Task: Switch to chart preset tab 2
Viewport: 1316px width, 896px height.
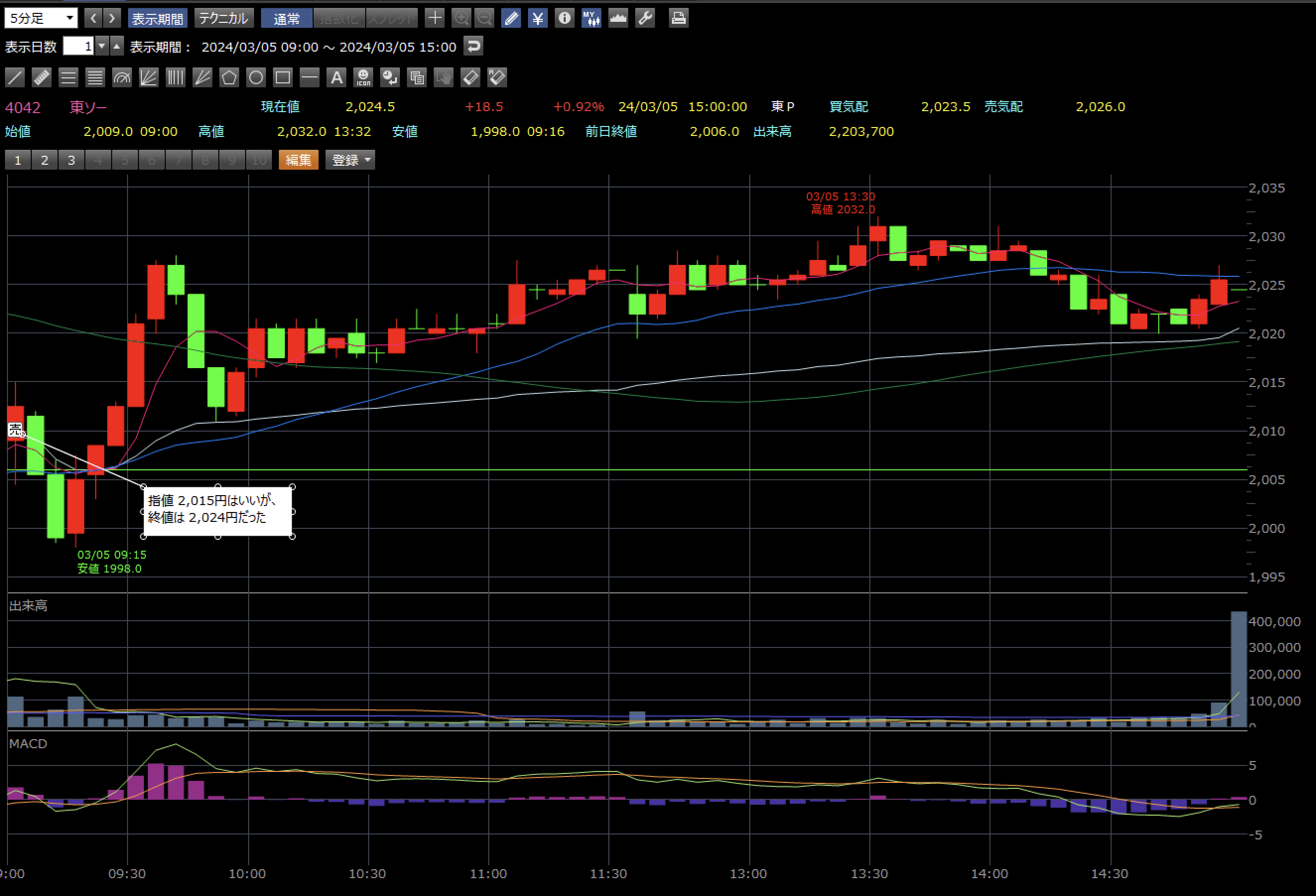Action: coord(44,160)
